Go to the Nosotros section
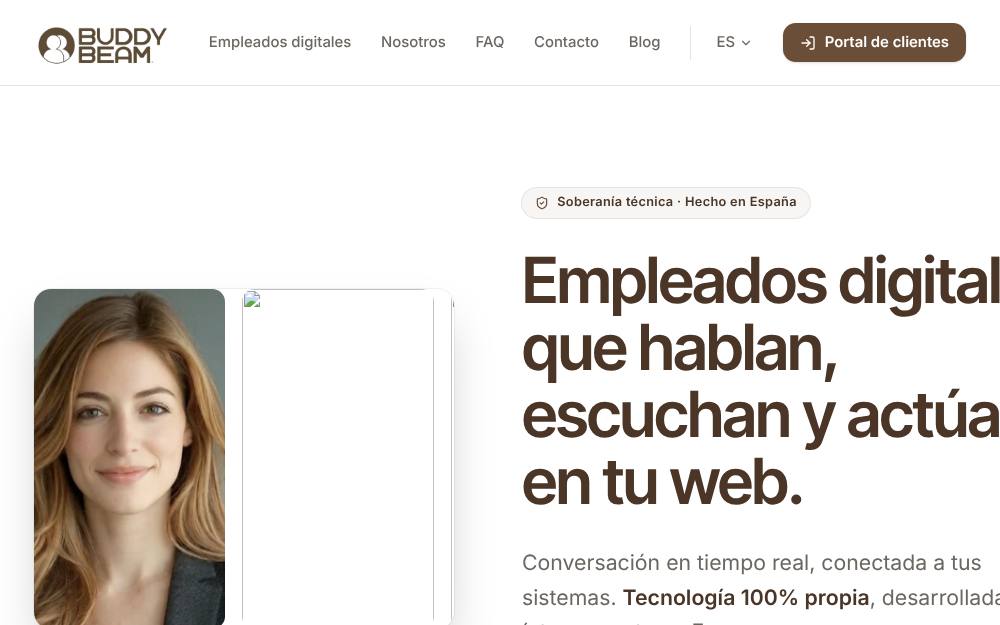Viewport: 1000px width, 625px height. [x=413, y=42]
